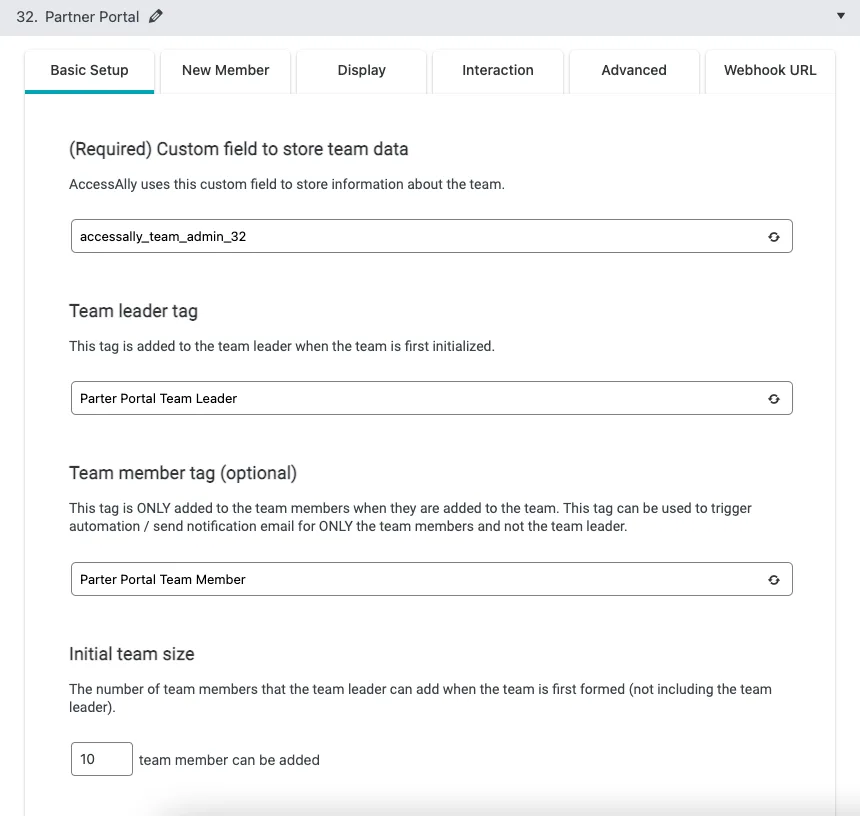Go to the Interaction tab
The height and width of the screenshot is (816, 860).
498,70
